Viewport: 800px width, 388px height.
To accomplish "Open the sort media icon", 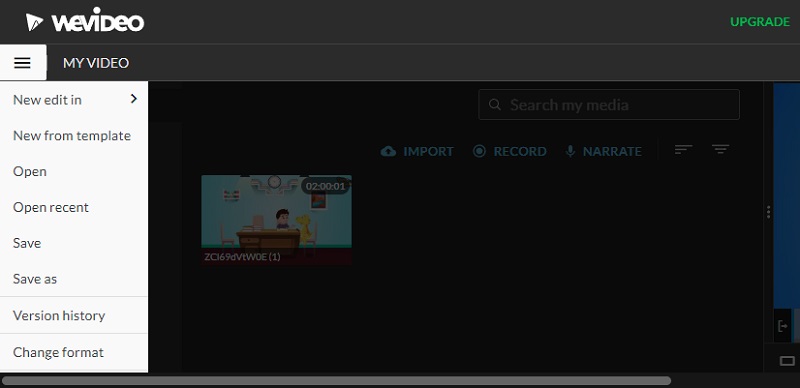I will [683, 150].
